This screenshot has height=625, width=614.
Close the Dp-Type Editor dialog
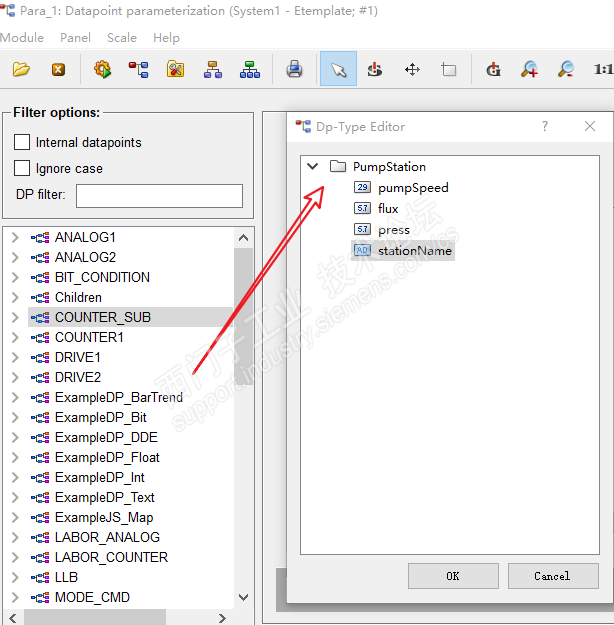pos(590,126)
